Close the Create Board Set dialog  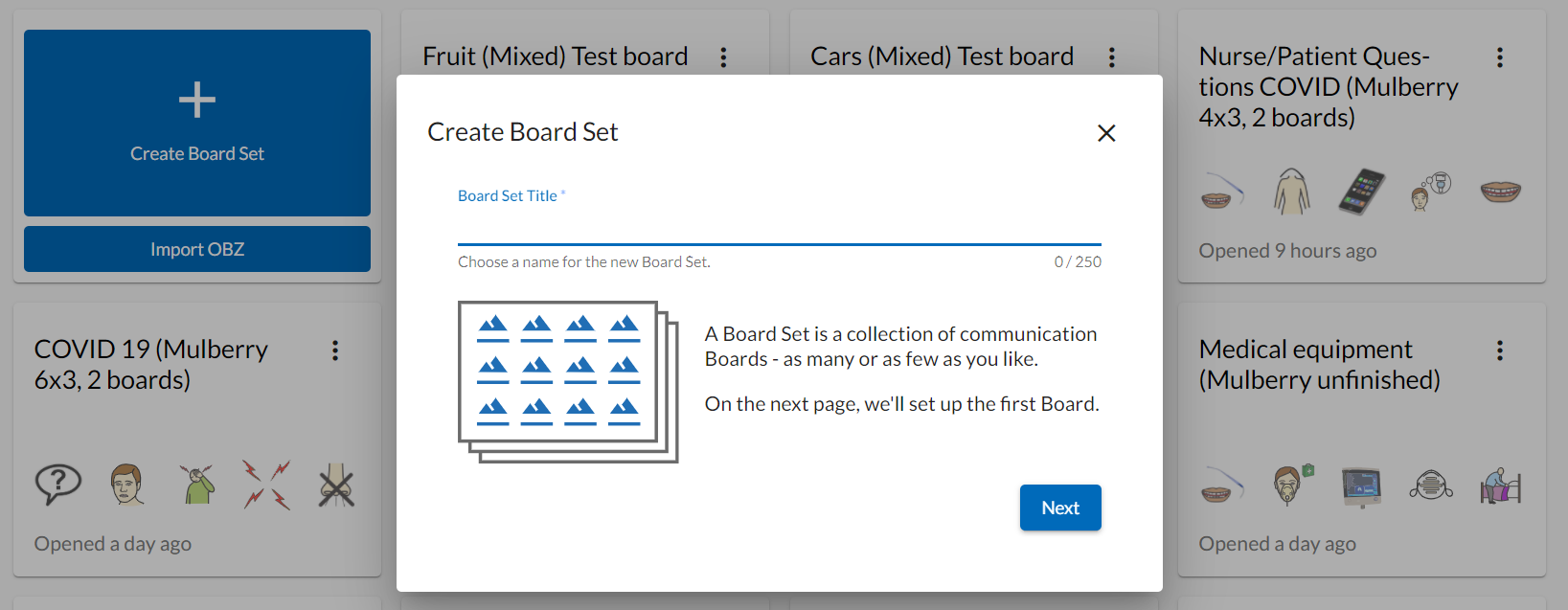(1106, 133)
